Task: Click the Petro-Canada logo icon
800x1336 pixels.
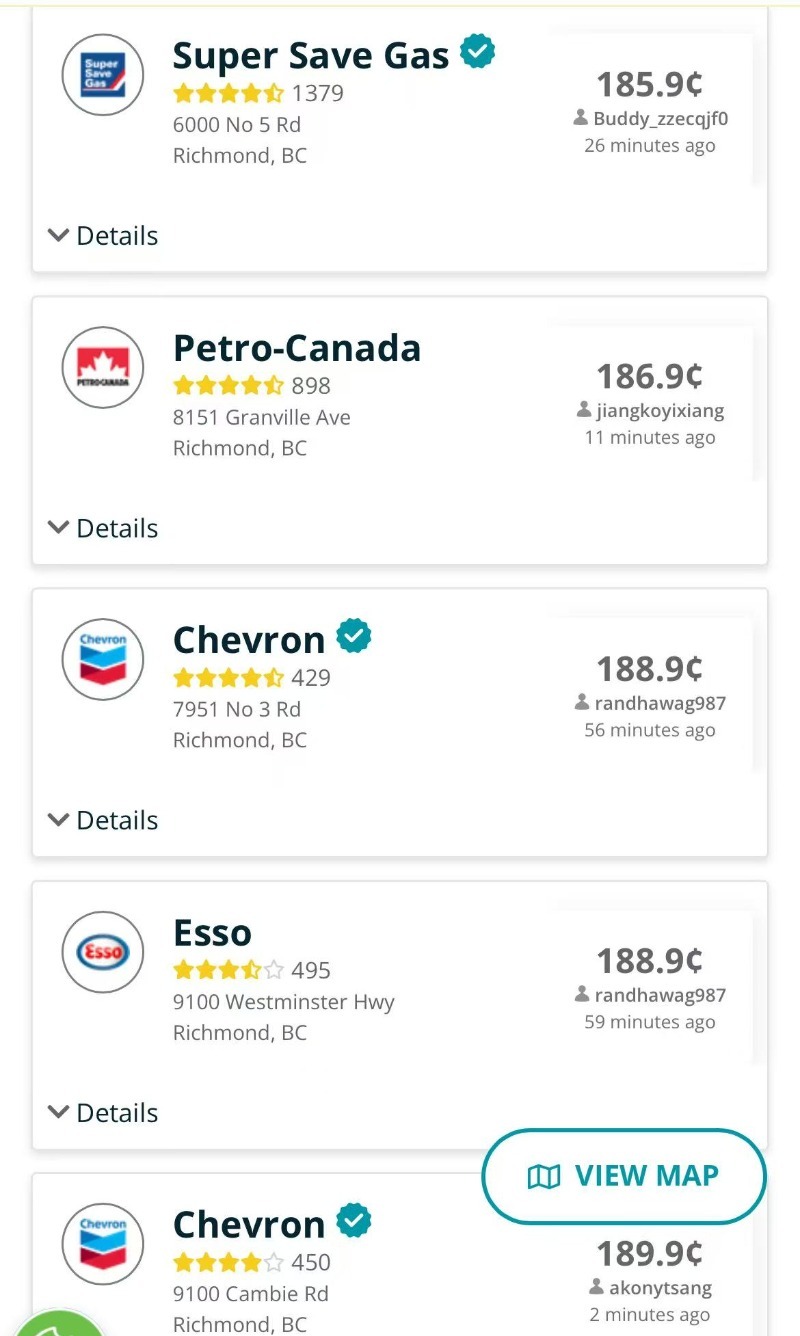Action: tap(103, 367)
